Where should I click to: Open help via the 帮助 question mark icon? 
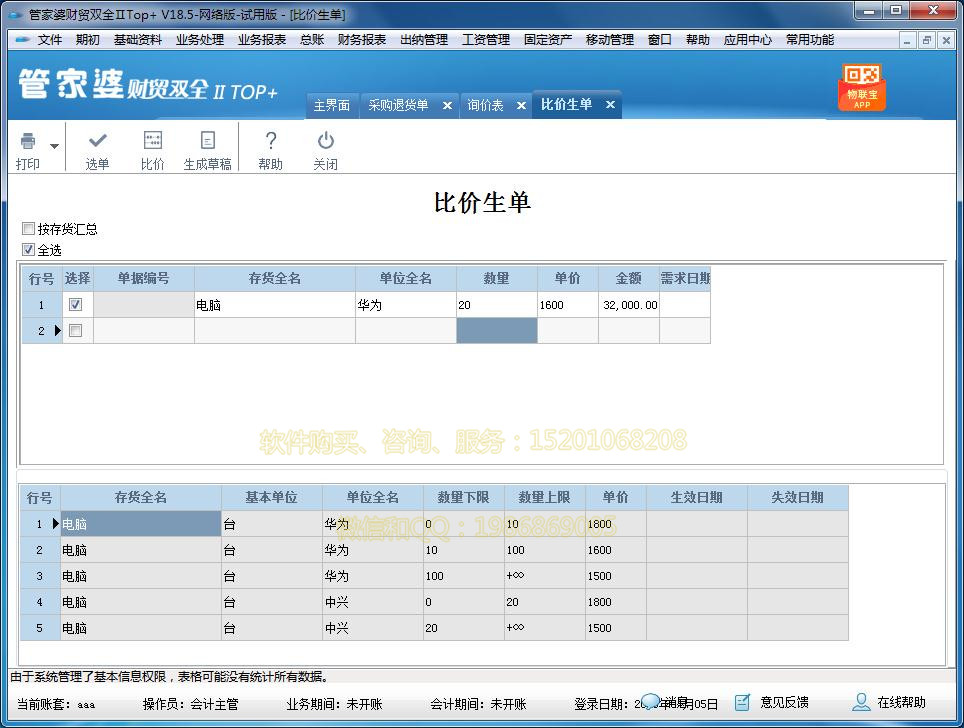(x=270, y=148)
